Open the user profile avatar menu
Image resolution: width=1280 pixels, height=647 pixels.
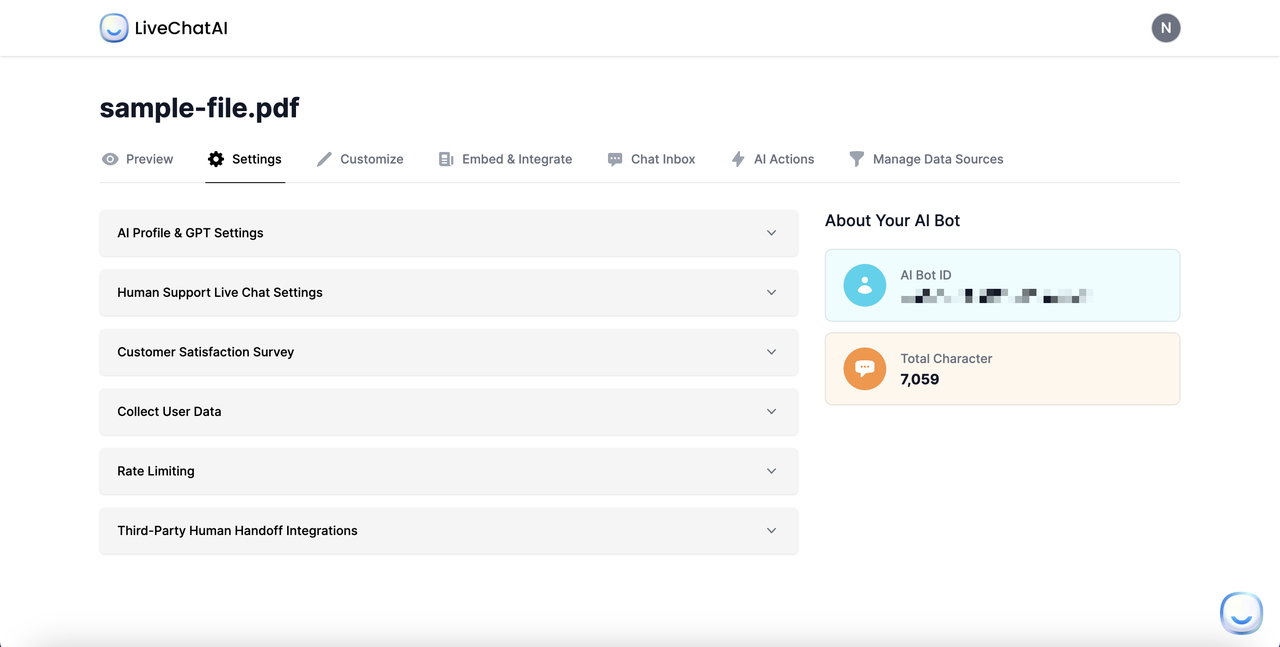tap(1165, 27)
